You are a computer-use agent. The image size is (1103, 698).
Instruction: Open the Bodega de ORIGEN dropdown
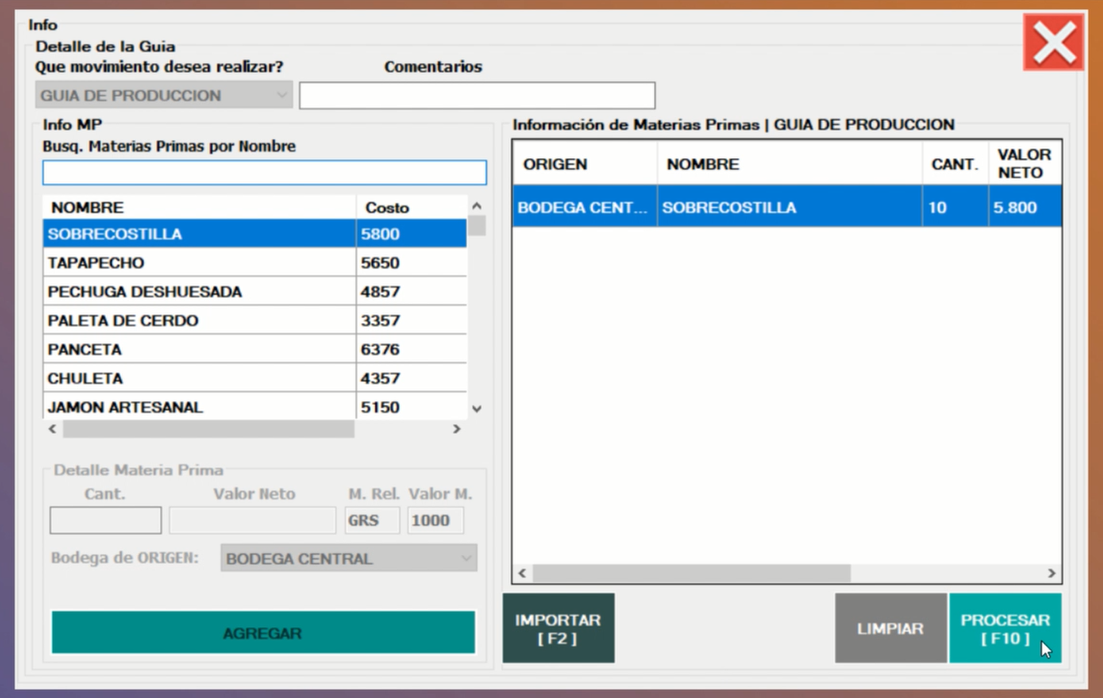[x=348, y=559]
